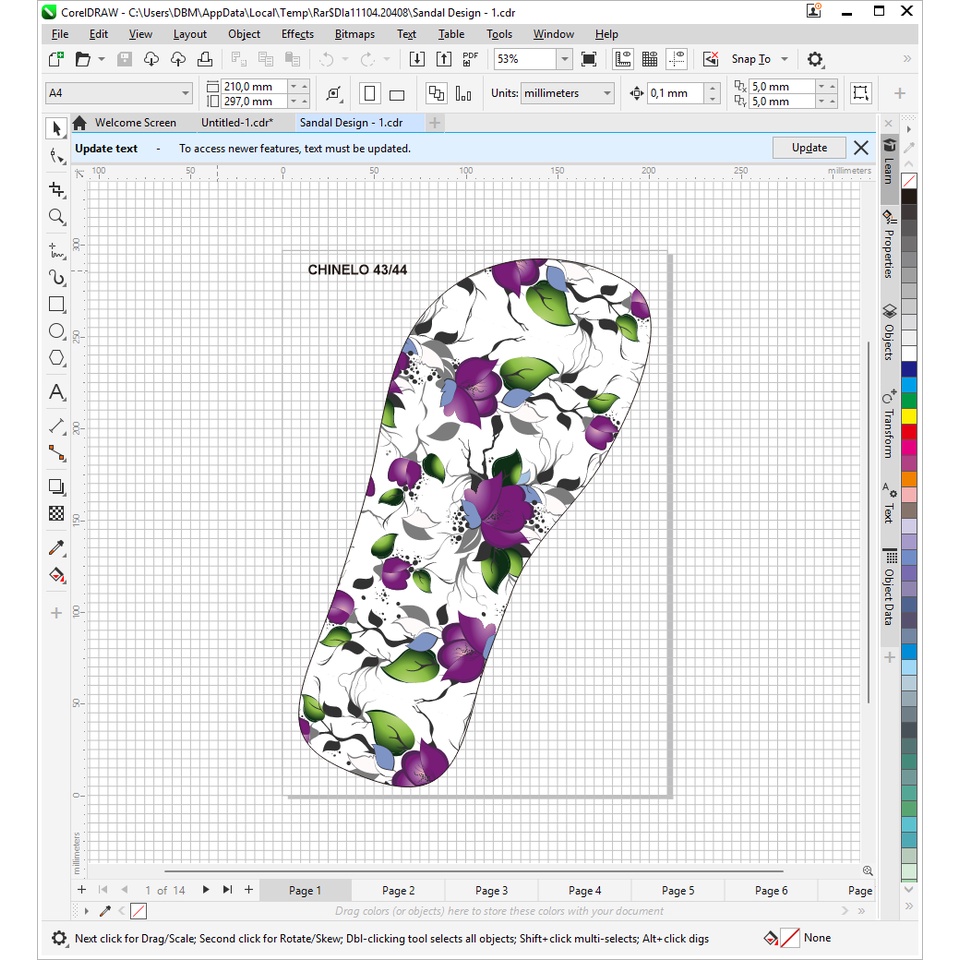Switch page to landscape orientation
The width and height of the screenshot is (960, 960).
397,94
